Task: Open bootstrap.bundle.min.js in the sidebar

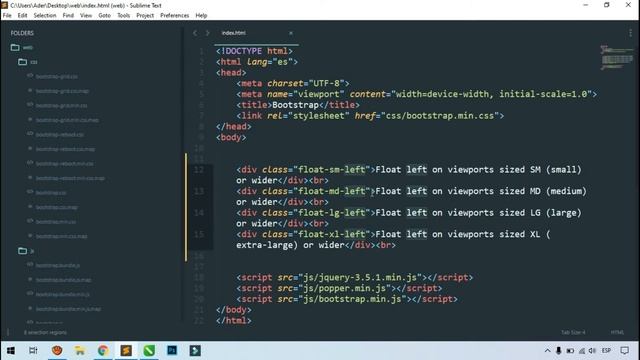Action: click(62, 294)
